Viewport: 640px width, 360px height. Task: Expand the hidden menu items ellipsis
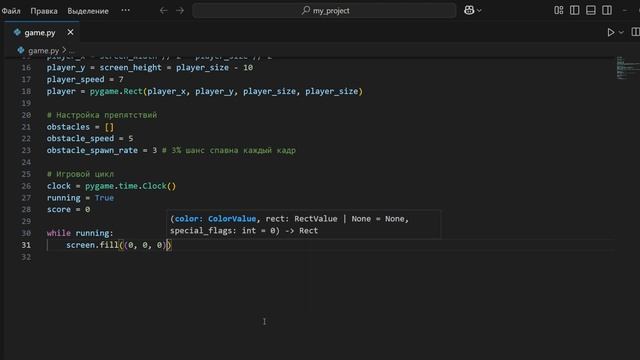126,11
